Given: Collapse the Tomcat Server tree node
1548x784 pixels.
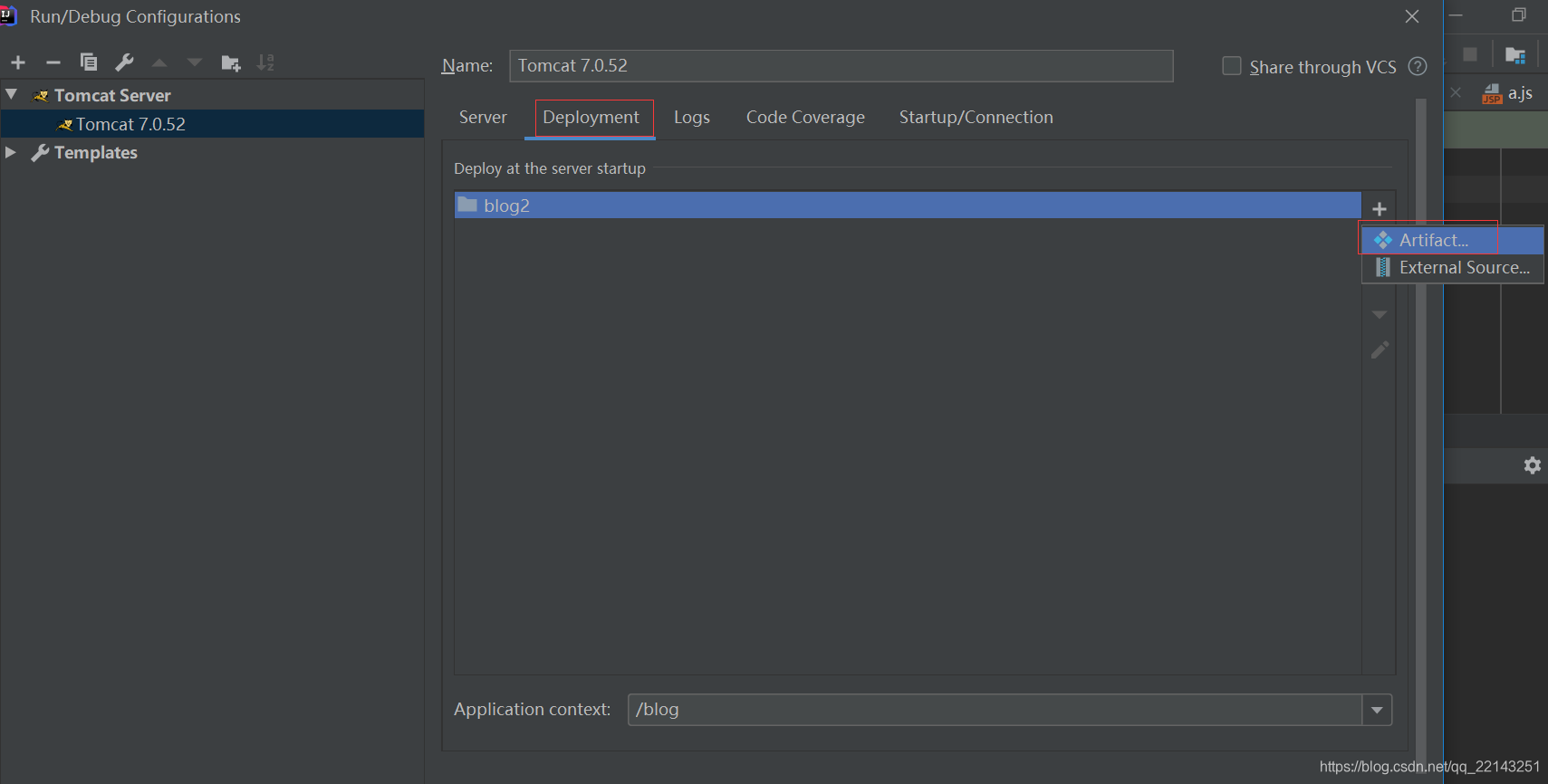Looking at the screenshot, I should click(12, 94).
